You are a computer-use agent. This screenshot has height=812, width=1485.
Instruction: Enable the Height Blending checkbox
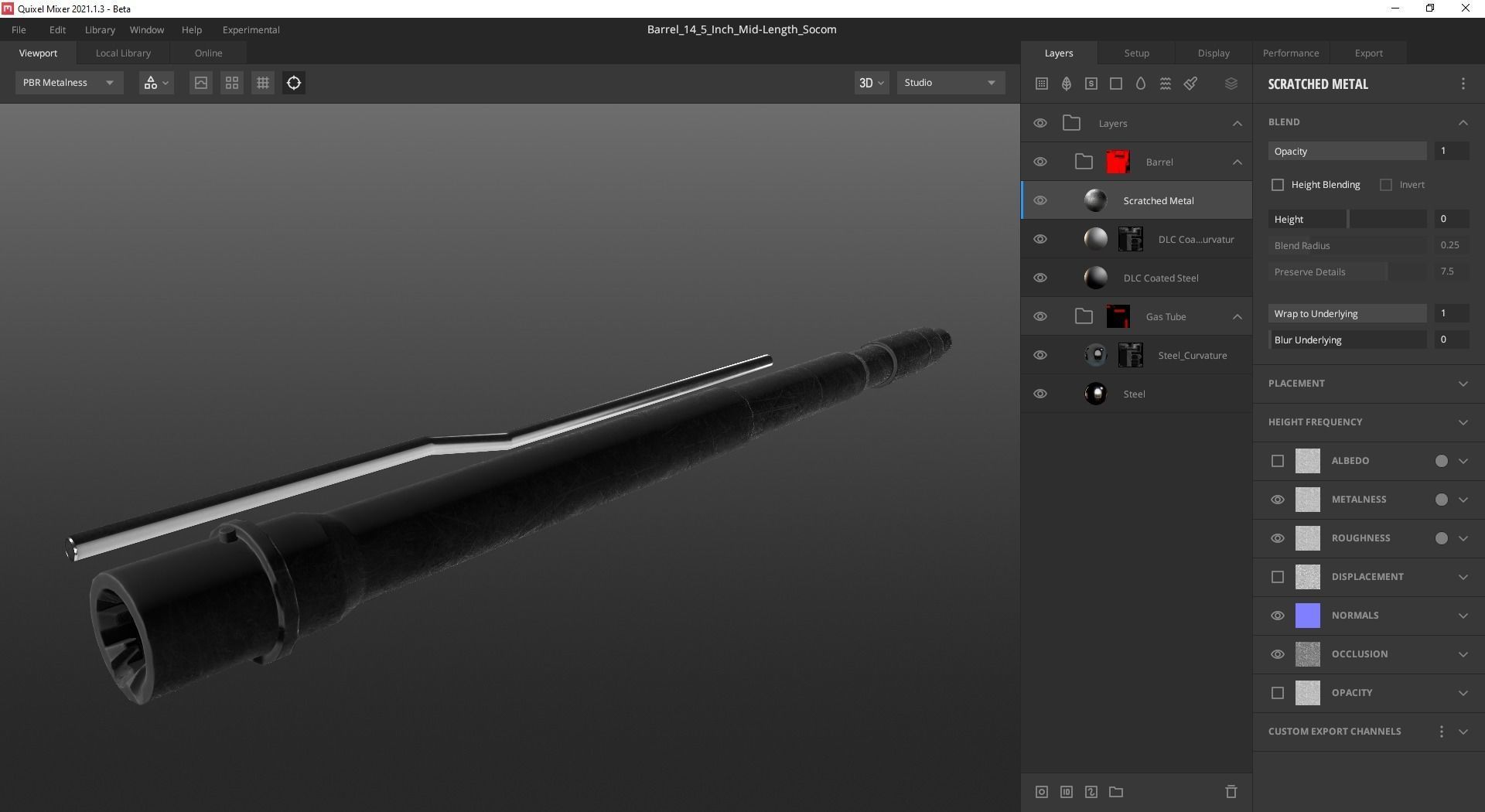tap(1277, 184)
